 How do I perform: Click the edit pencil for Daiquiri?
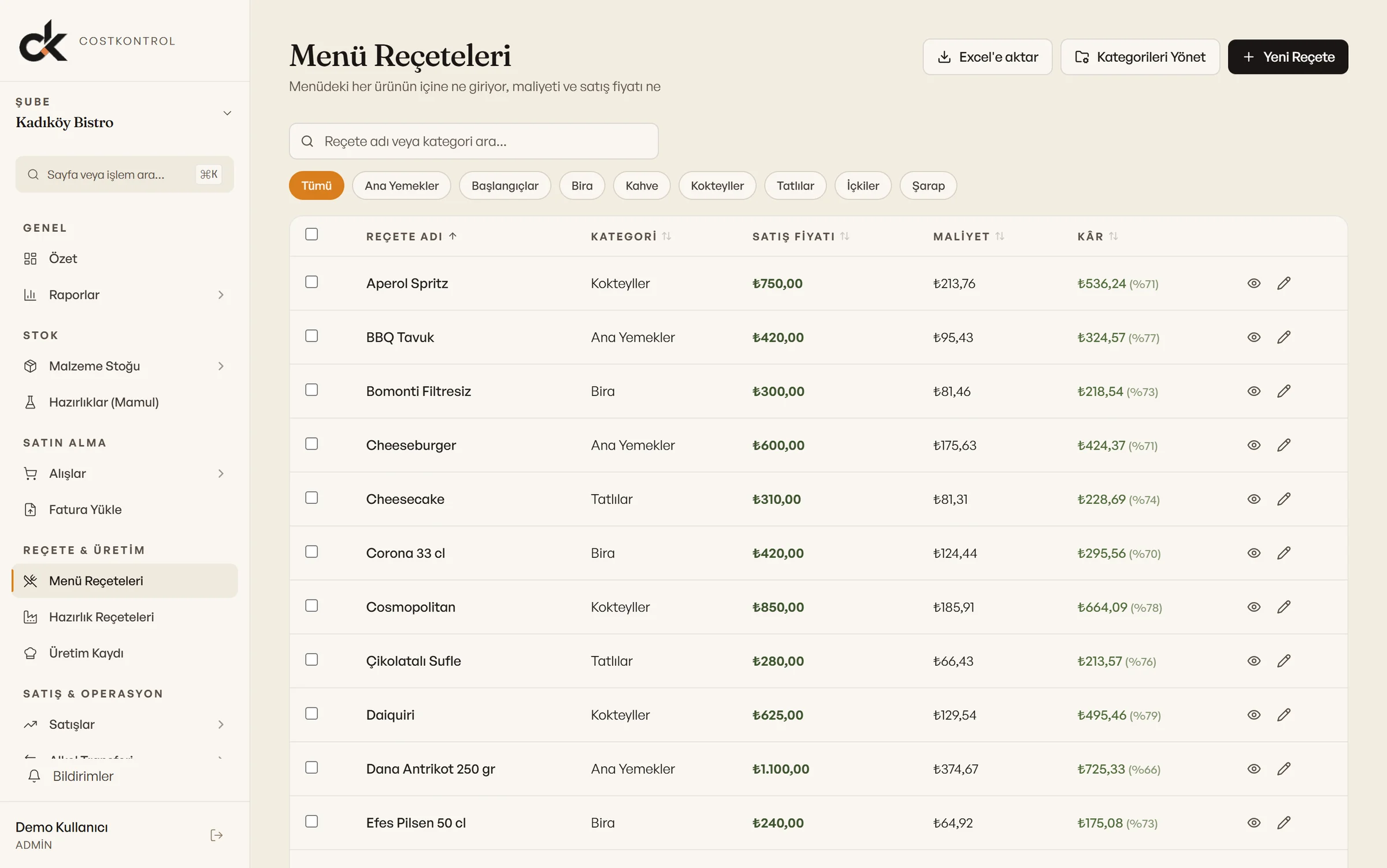point(1284,715)
